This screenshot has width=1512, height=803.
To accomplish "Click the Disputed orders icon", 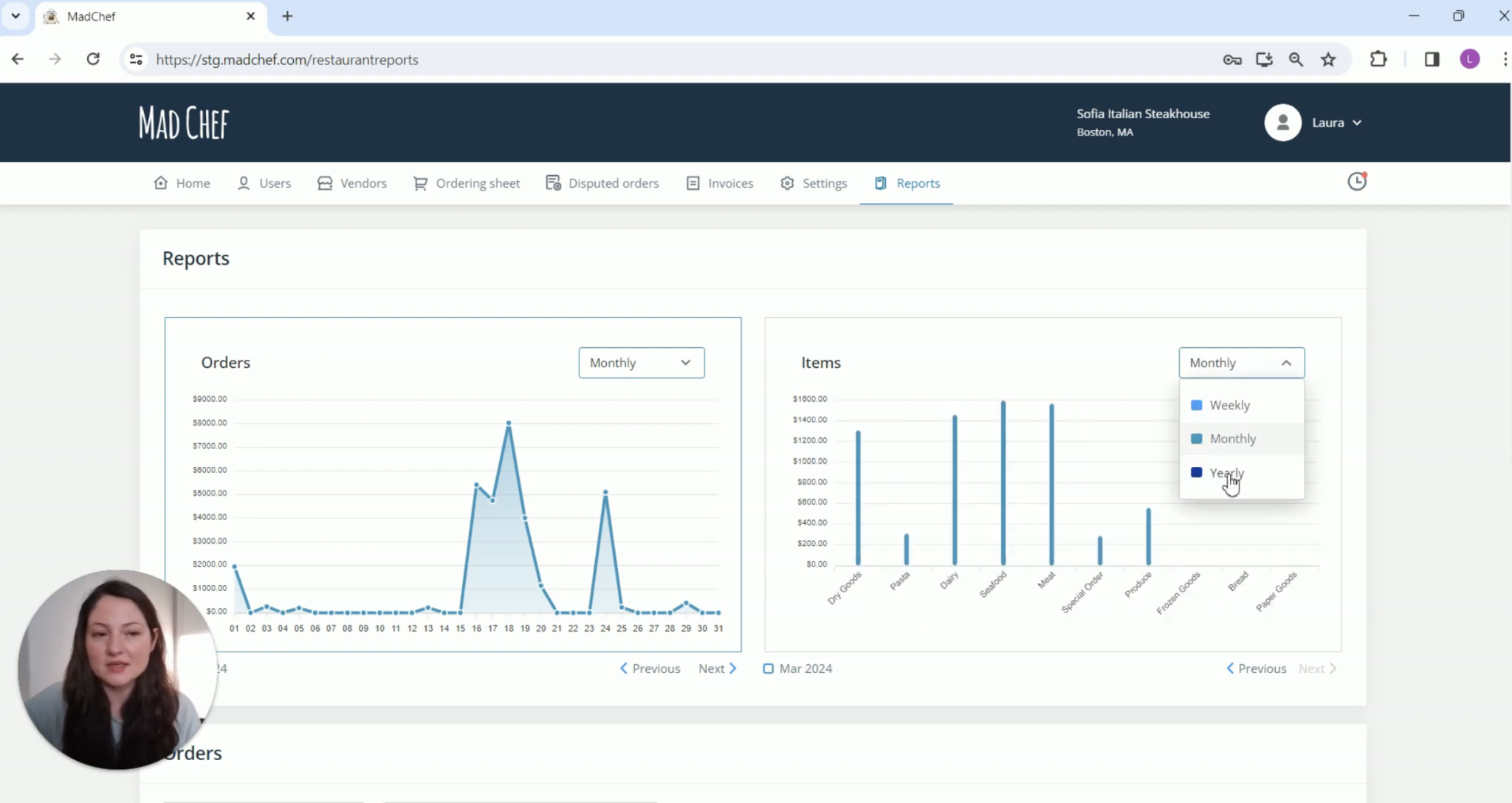I will point(553,182).
